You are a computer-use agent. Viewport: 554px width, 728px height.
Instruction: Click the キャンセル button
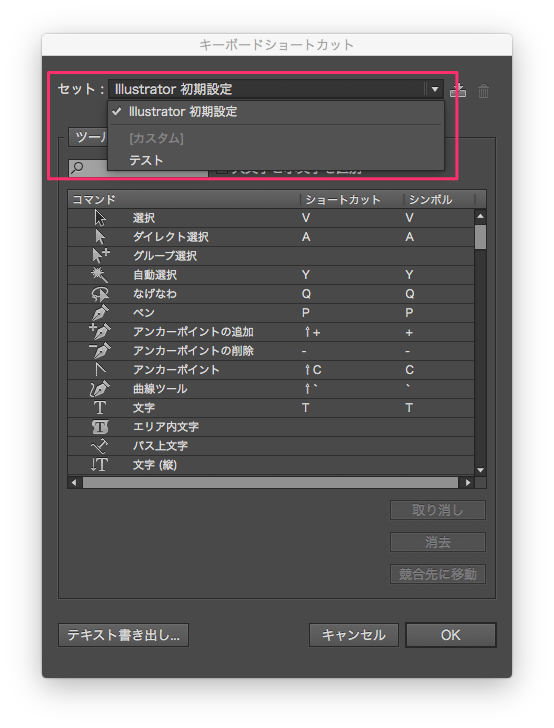tap(354, 635)
